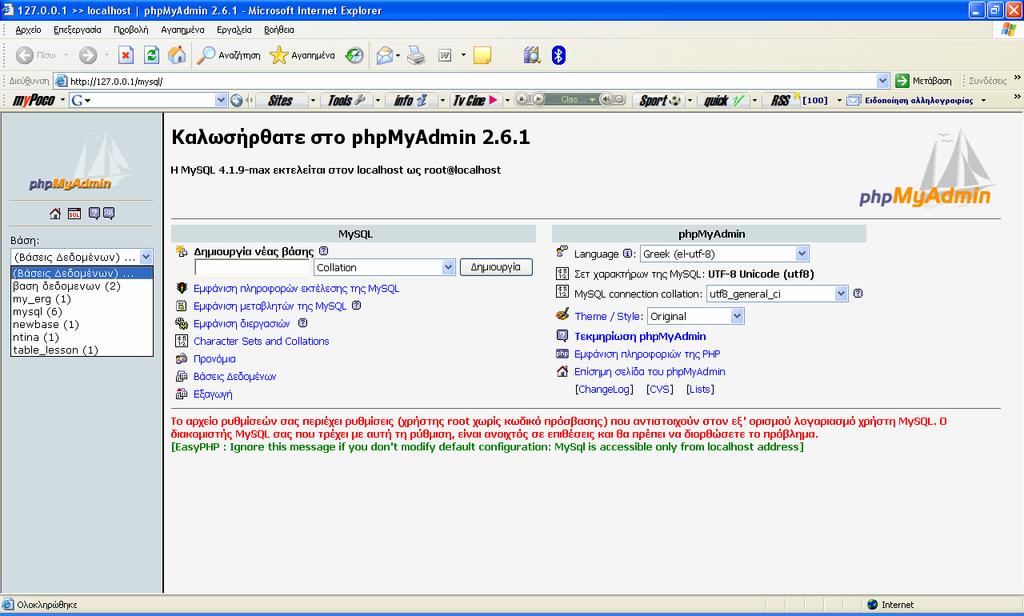This screenshot has height=616, width=1024.
Task: Click help icon beside Εμφάνιση μεταβλητών της MySQL
Action: point(356,305)
